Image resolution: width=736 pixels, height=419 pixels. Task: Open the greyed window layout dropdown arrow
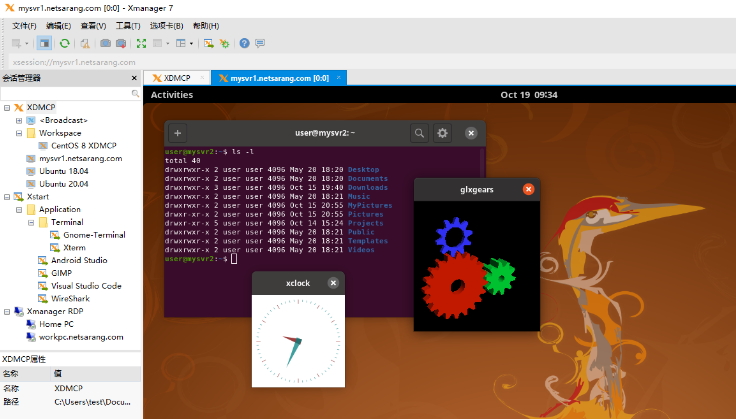tap(168, 44)
